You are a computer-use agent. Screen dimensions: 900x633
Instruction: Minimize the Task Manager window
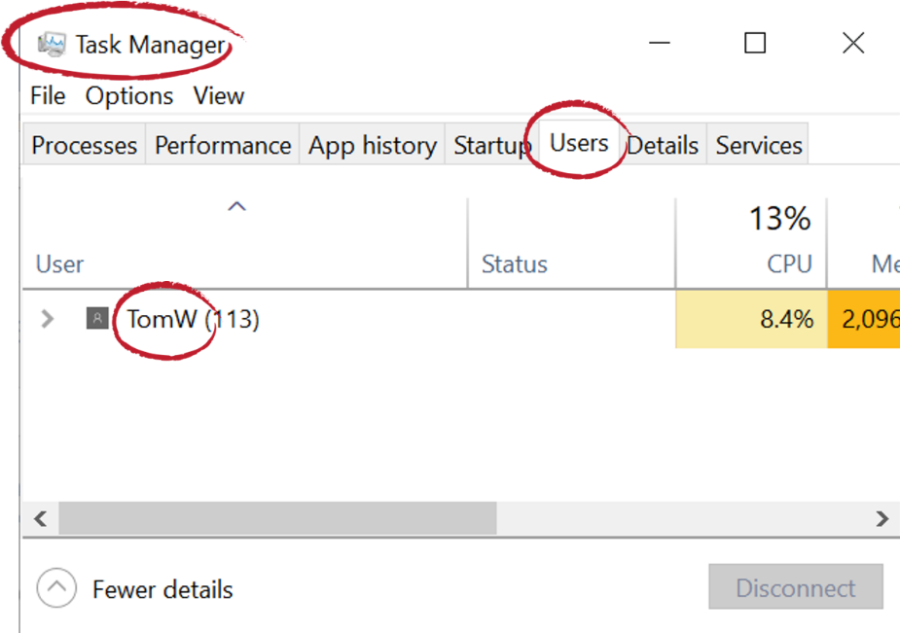pos(660,43)
